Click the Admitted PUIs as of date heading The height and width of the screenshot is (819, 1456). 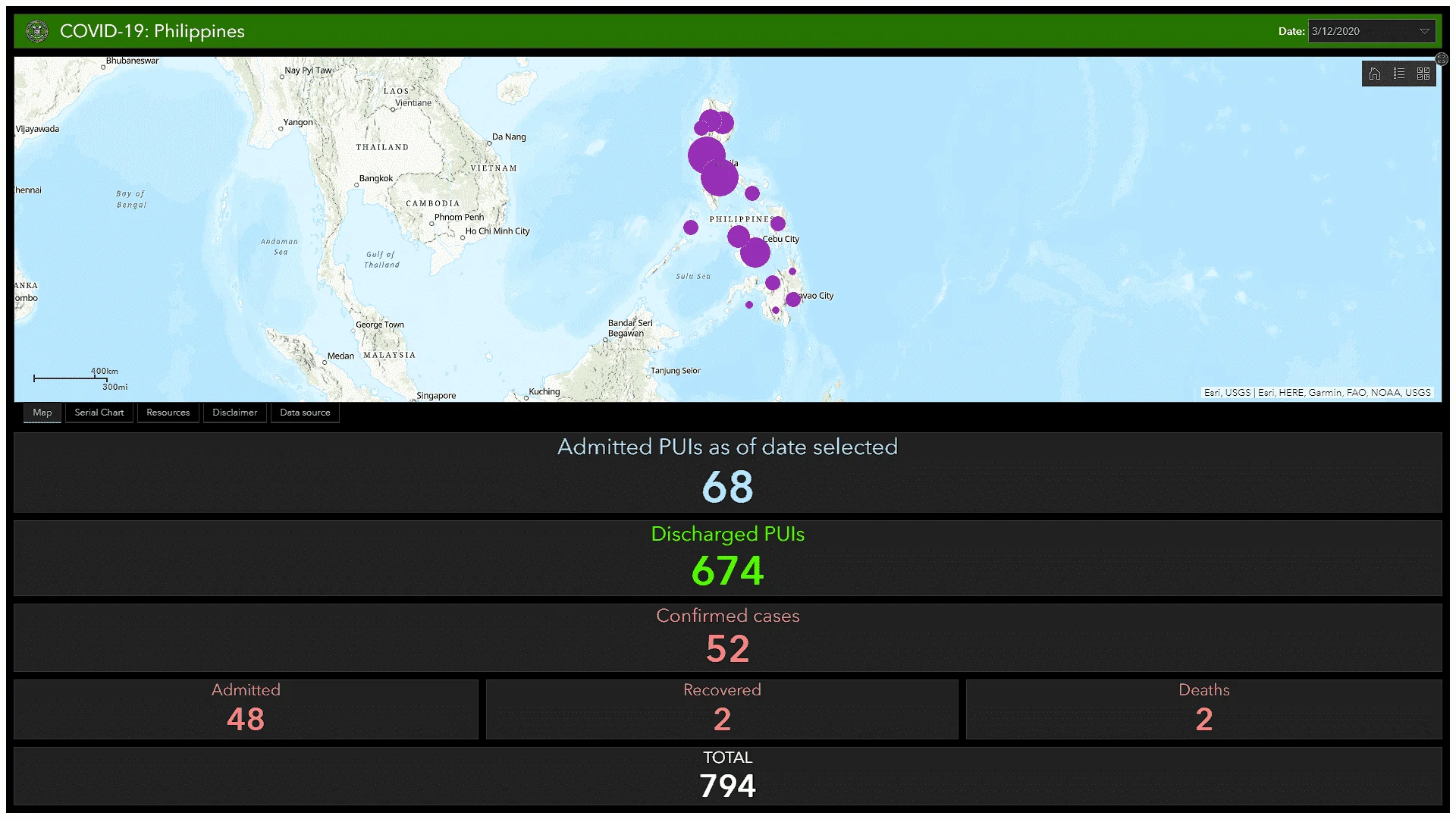(x=727, y=447)
